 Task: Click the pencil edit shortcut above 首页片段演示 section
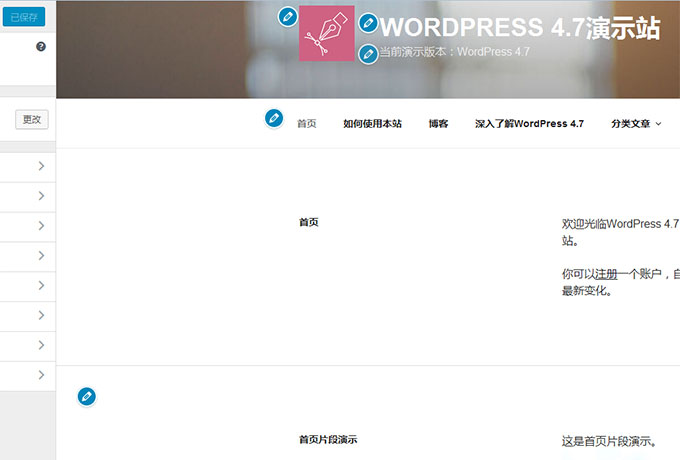[x=87, y=396]
